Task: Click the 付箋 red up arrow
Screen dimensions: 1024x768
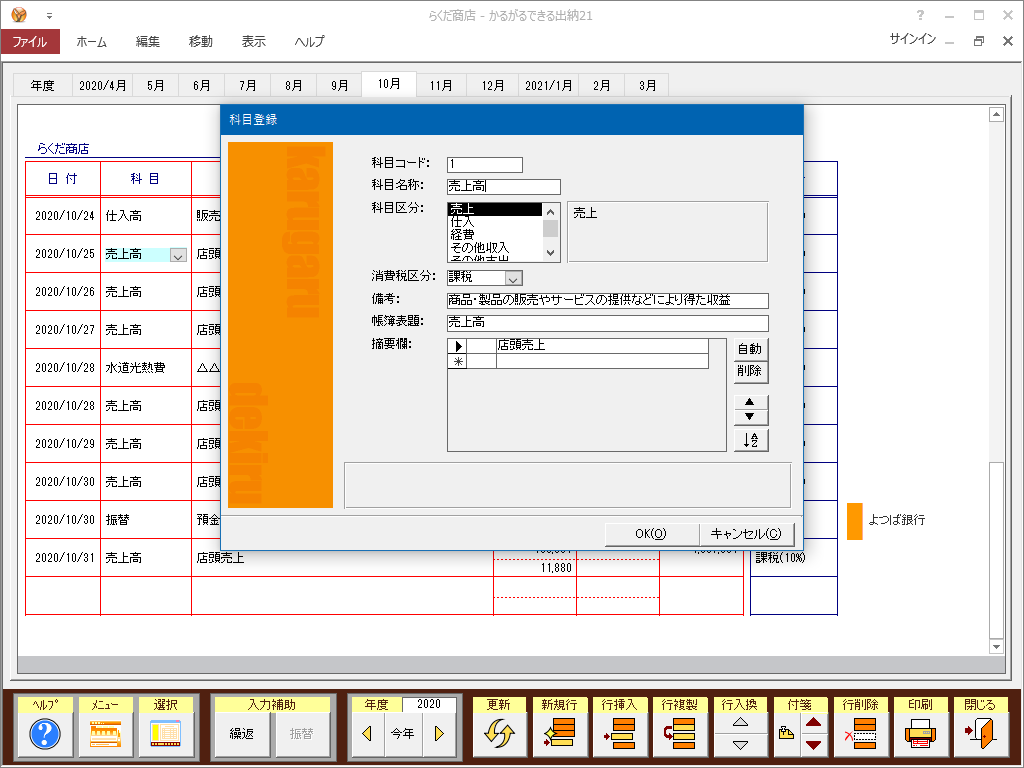Action: (x=814, y=722)
